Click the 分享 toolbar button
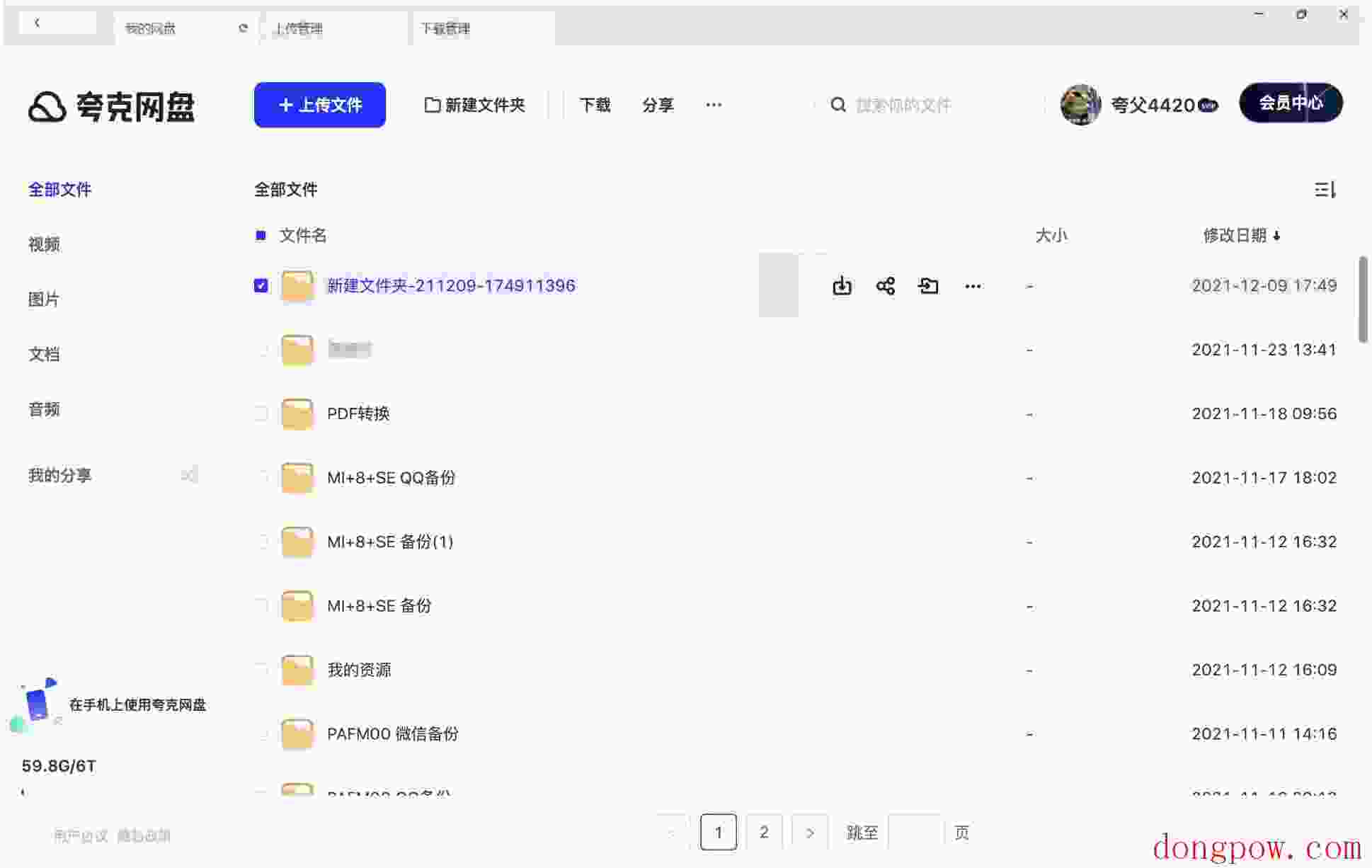 [x=658, y=105]
